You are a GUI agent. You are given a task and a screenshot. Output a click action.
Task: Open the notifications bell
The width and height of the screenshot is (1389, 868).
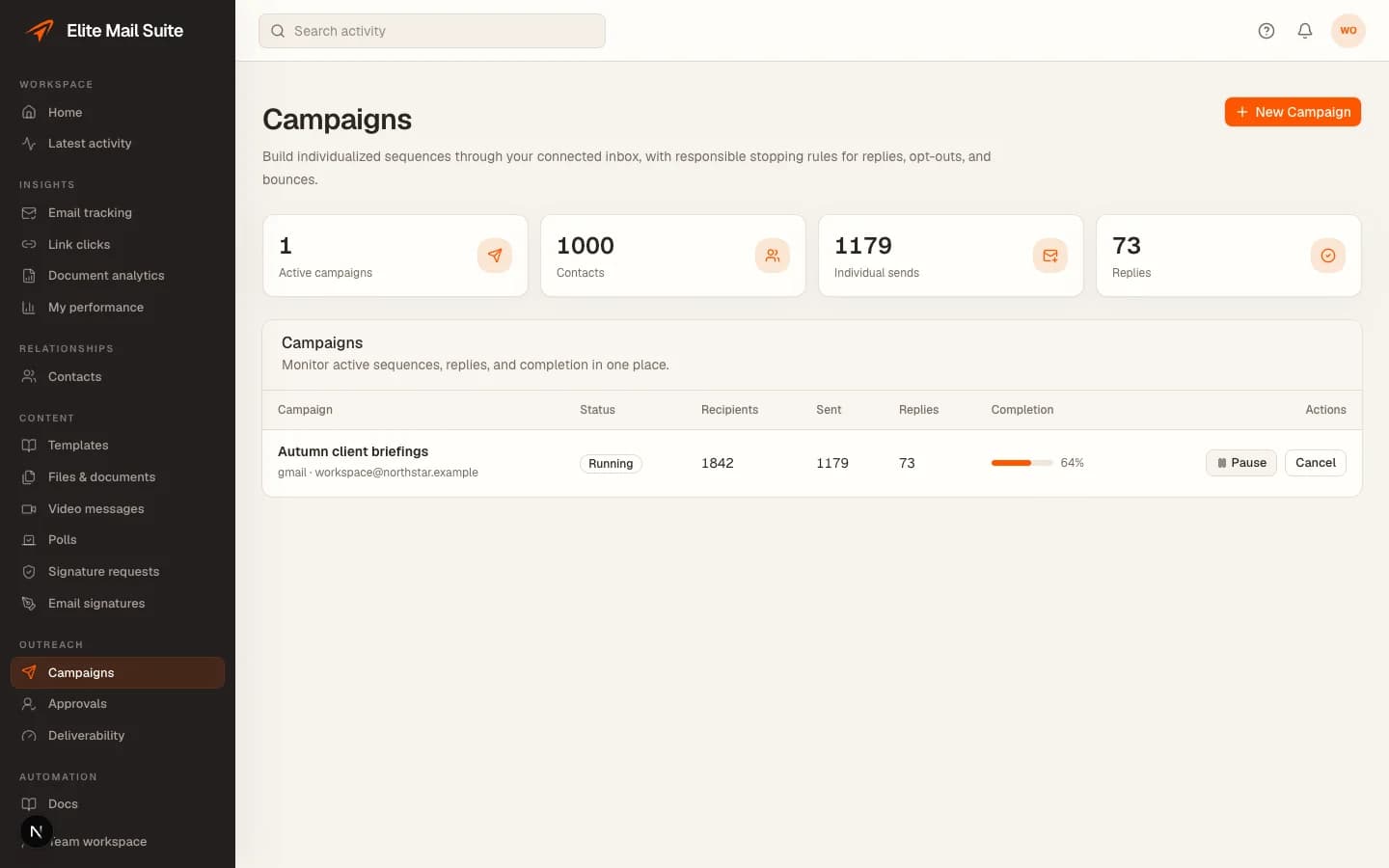pos(1305,31)
